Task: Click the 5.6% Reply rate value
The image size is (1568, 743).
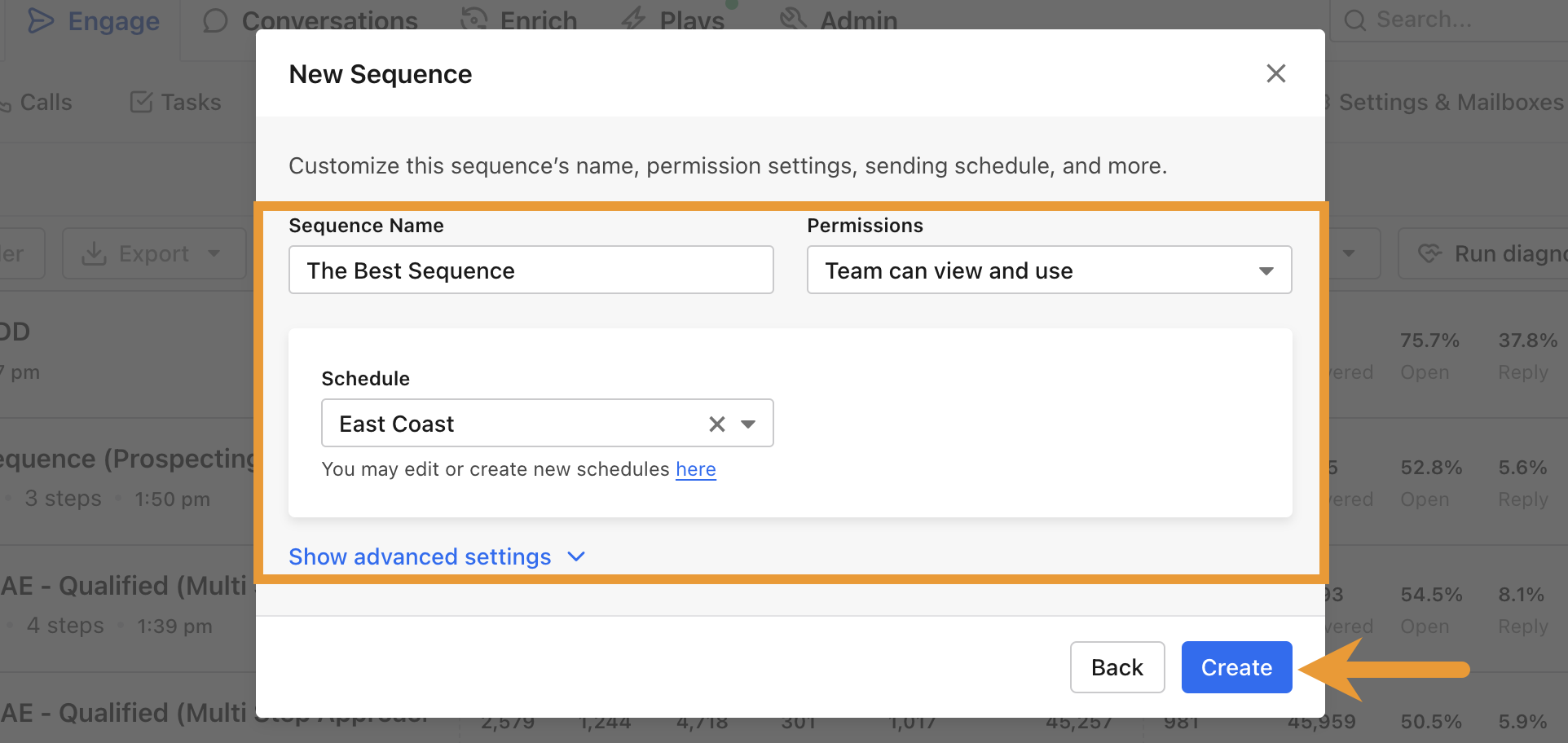Action: [x=1522, y=468]
